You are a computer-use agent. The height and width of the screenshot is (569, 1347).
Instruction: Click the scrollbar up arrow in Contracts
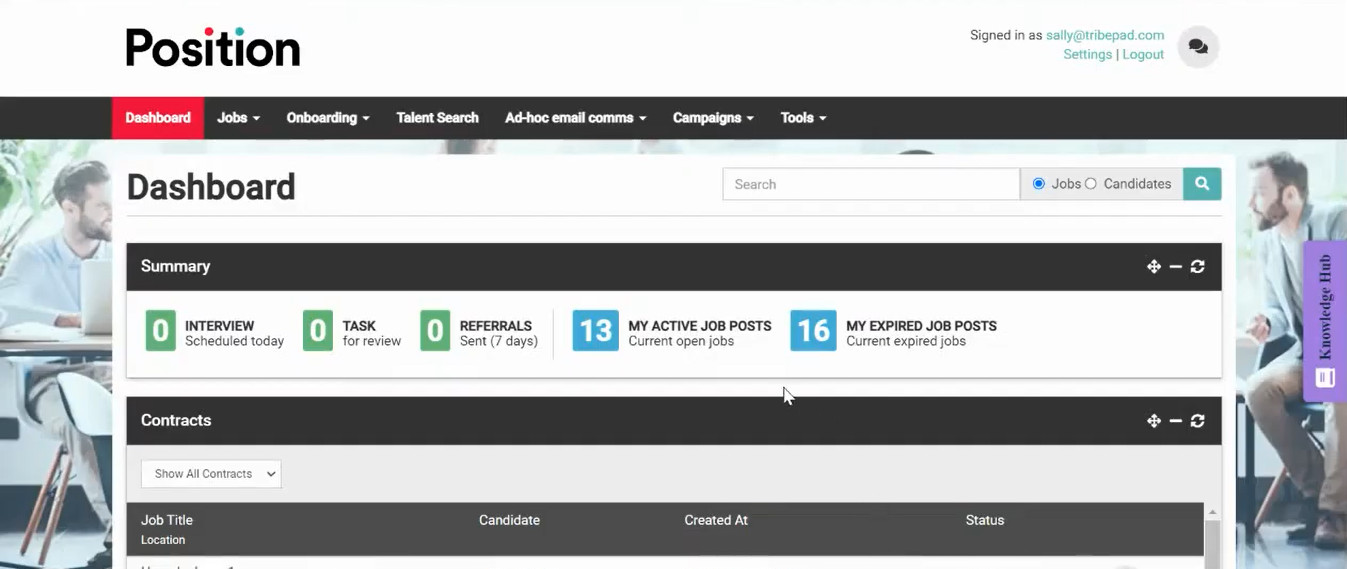[x=1212, y=512]
